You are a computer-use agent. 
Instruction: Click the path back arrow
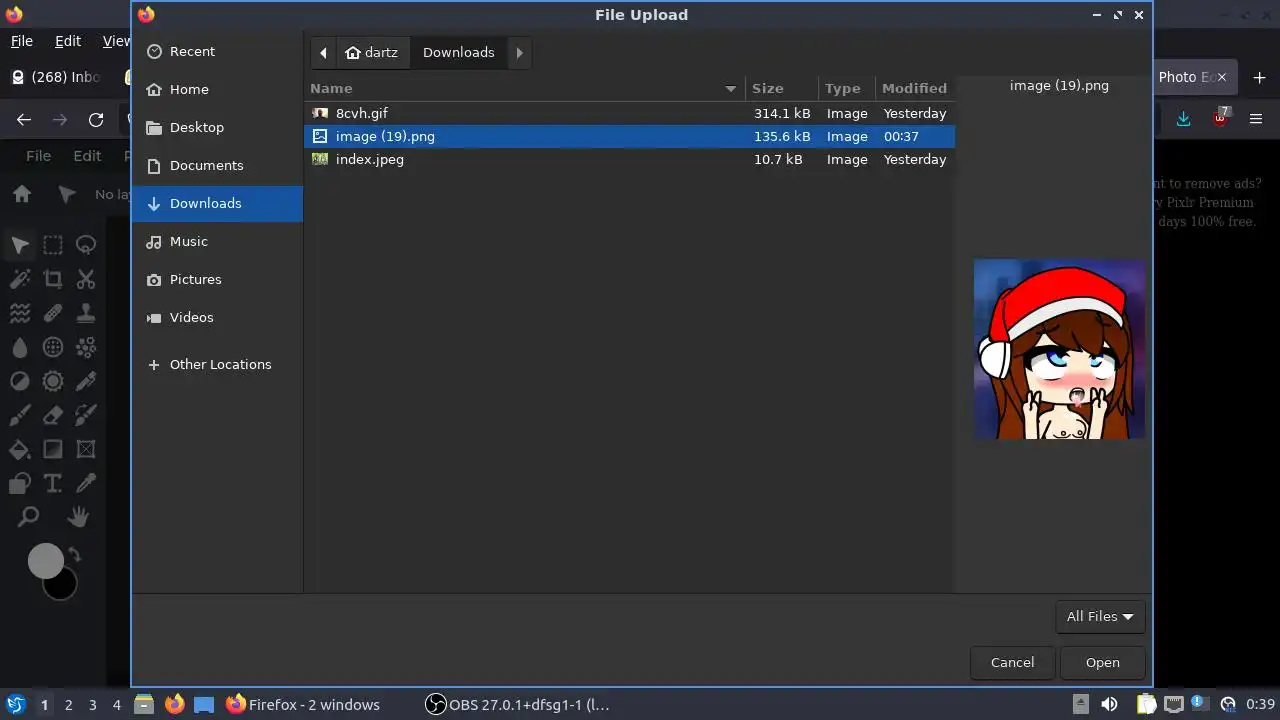tap(323, 52)
